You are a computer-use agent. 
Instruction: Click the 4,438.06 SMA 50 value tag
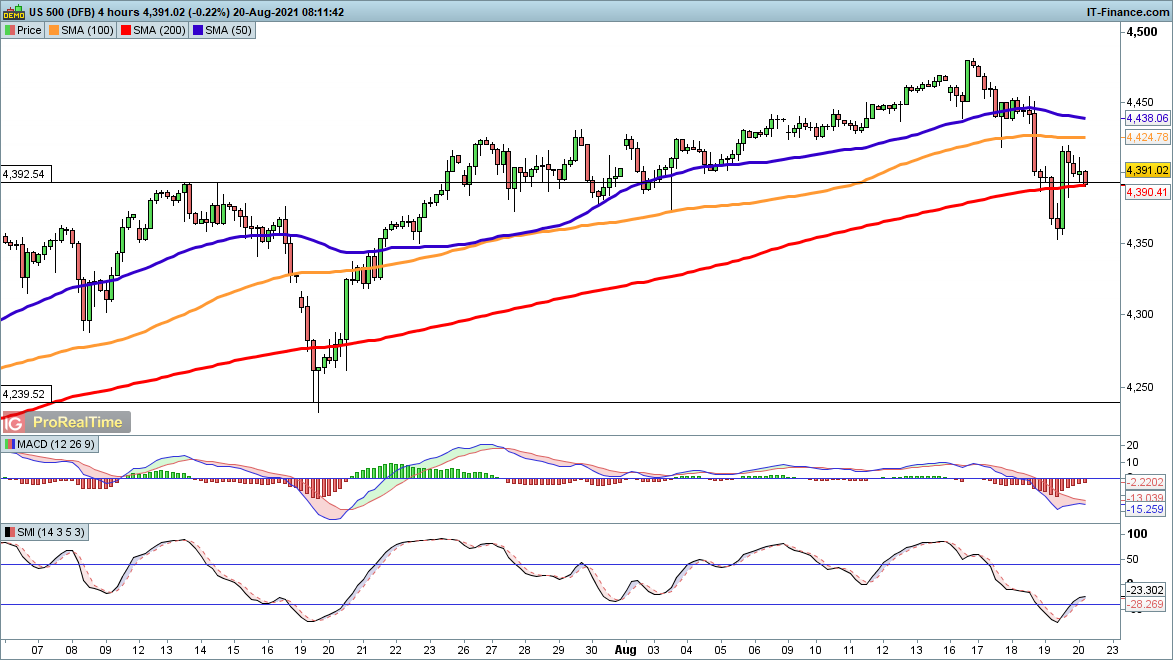tap(1147, 117)
